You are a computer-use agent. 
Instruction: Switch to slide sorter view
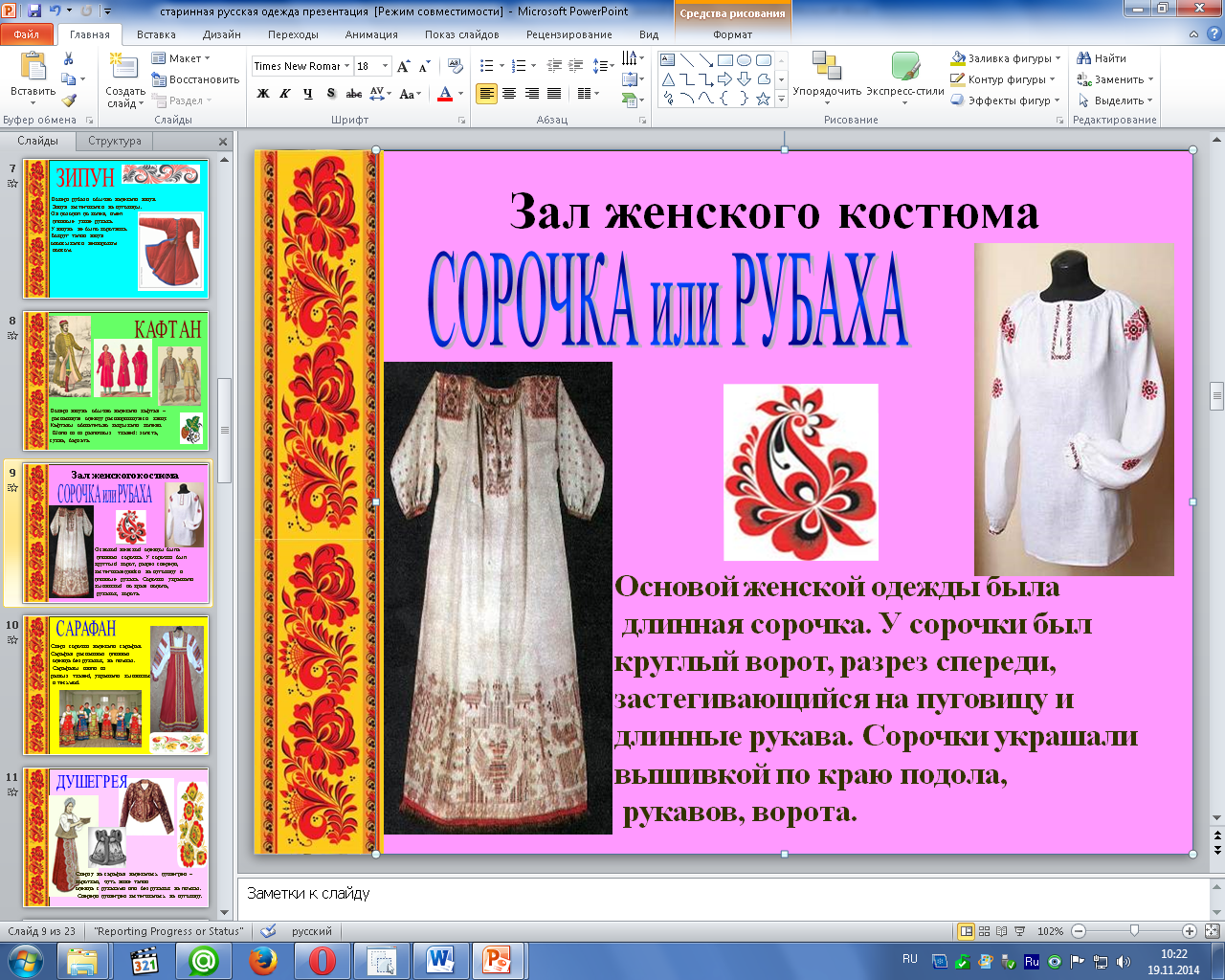pos(984,931)
